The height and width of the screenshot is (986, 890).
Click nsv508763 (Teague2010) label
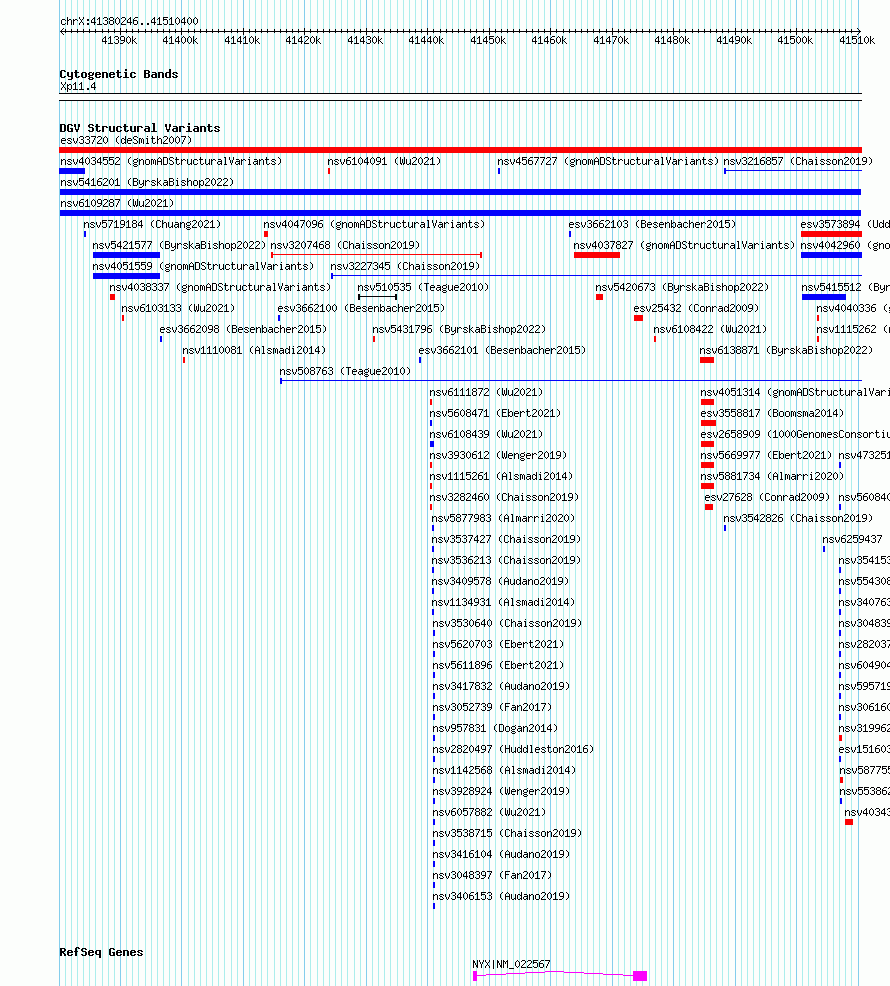coord(345,372)
